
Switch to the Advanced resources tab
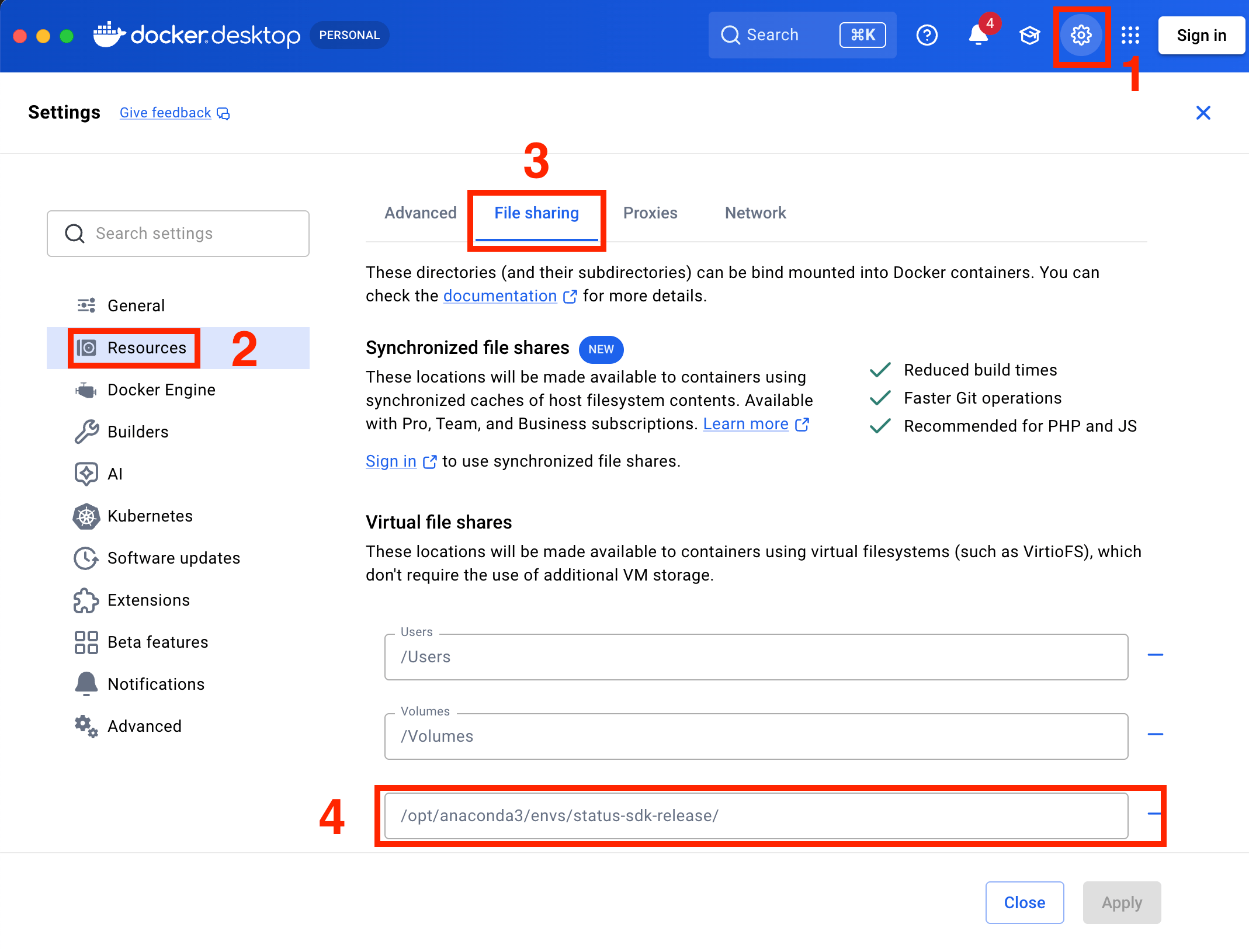[x=421, y=213]
